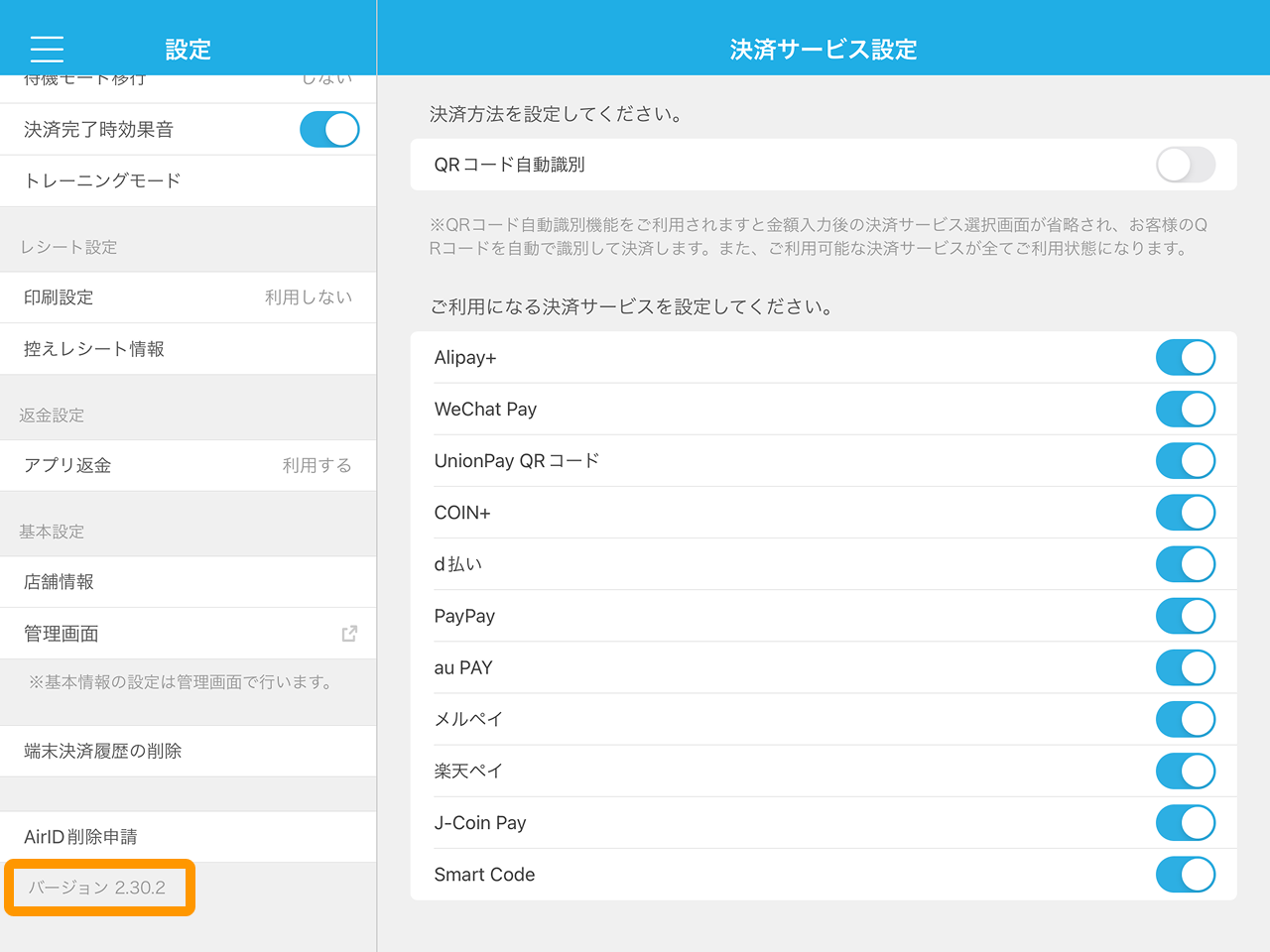The height and width of the screenshot is (952, 1270).
Task: Disable the J-Coin Pay toggle
Action: click(1185, 822)
